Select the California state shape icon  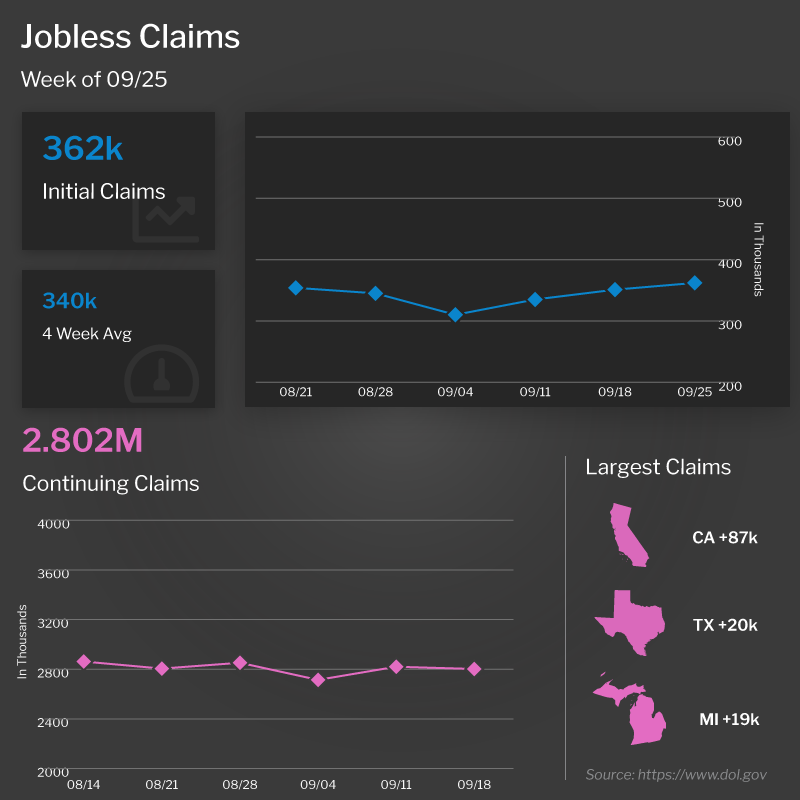[629, 535]
